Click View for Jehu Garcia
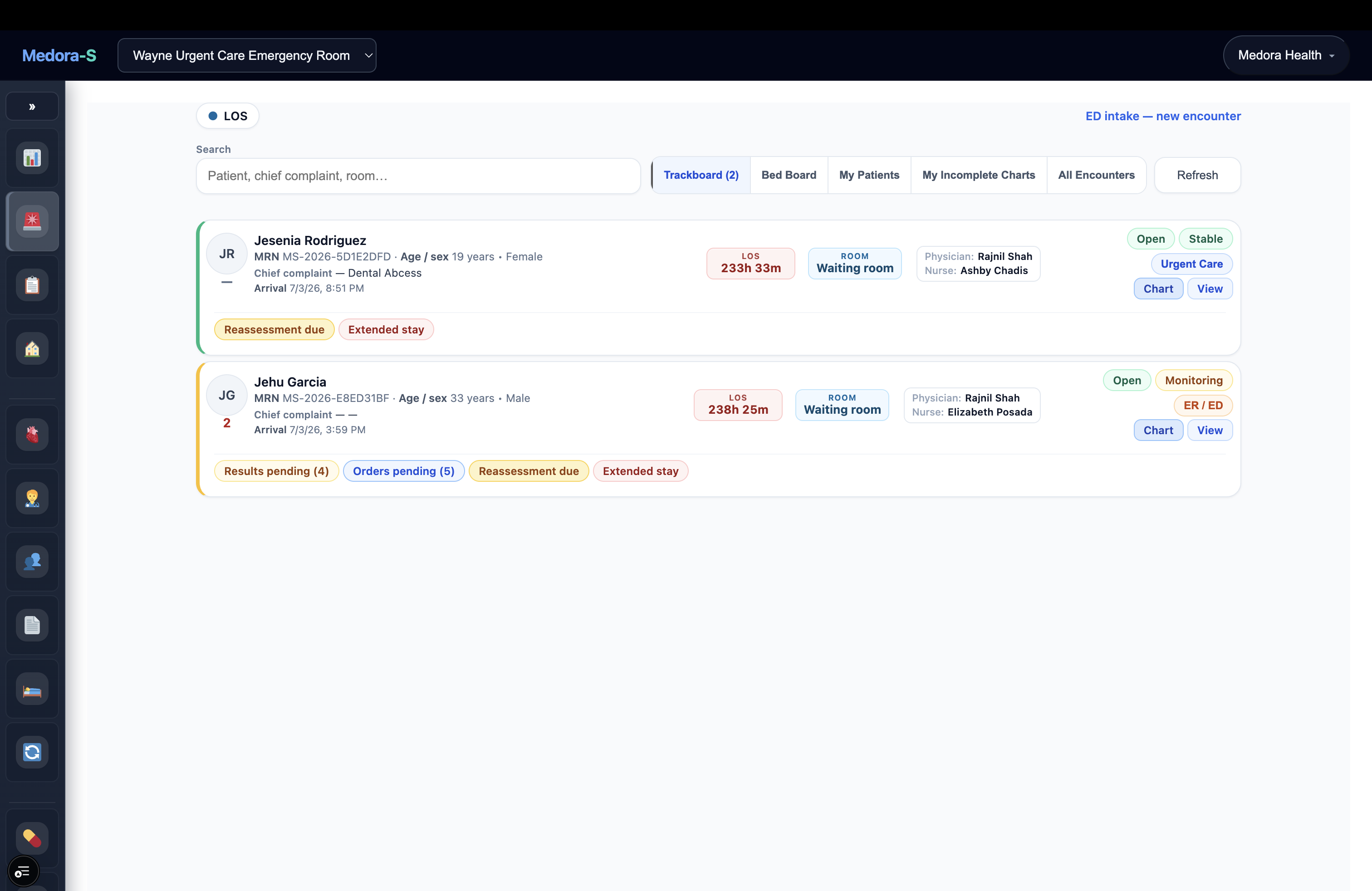The image size is (1372, 891). [x=1210, y=431]
